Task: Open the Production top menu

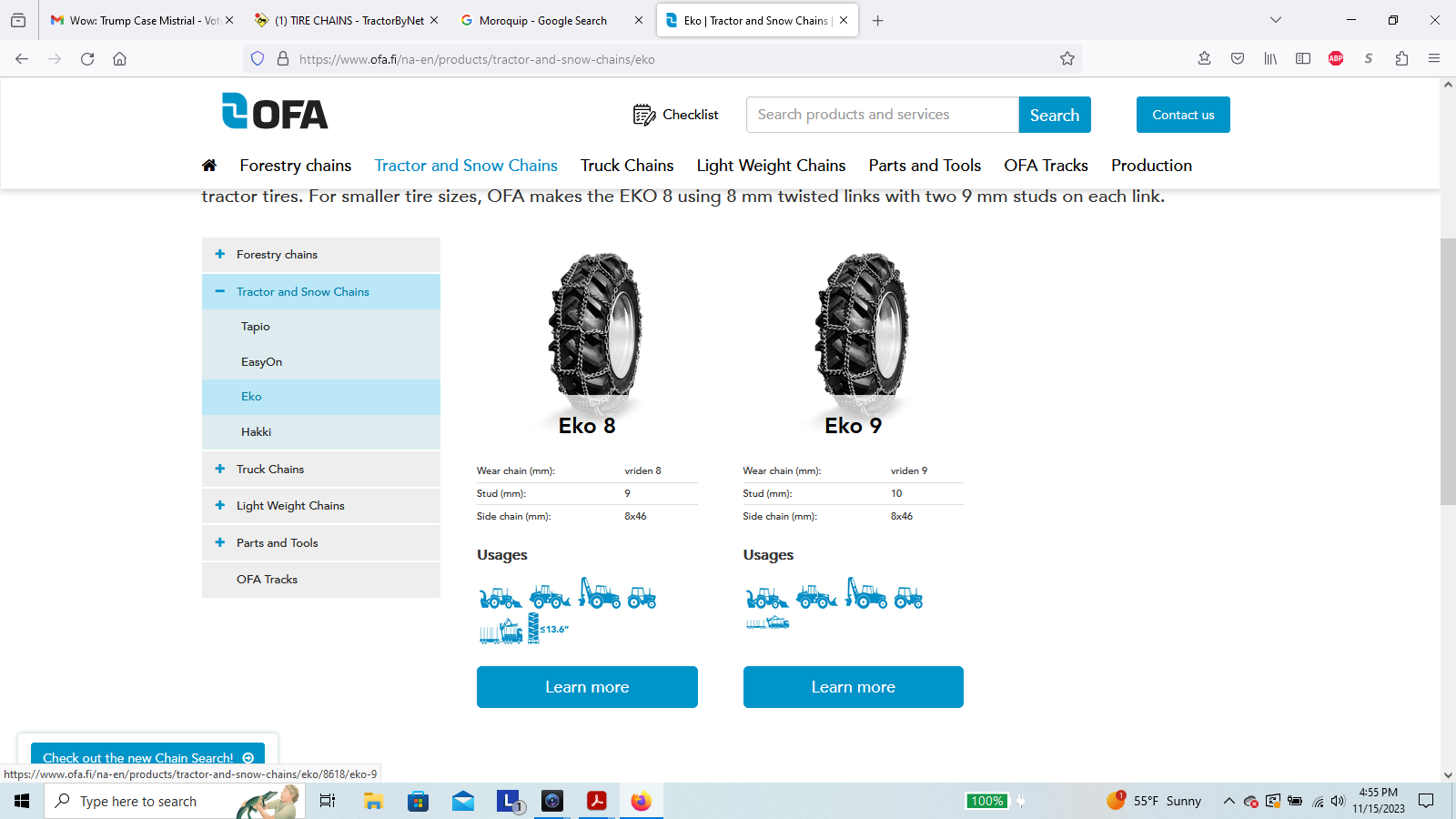Action: (1151, 166)
